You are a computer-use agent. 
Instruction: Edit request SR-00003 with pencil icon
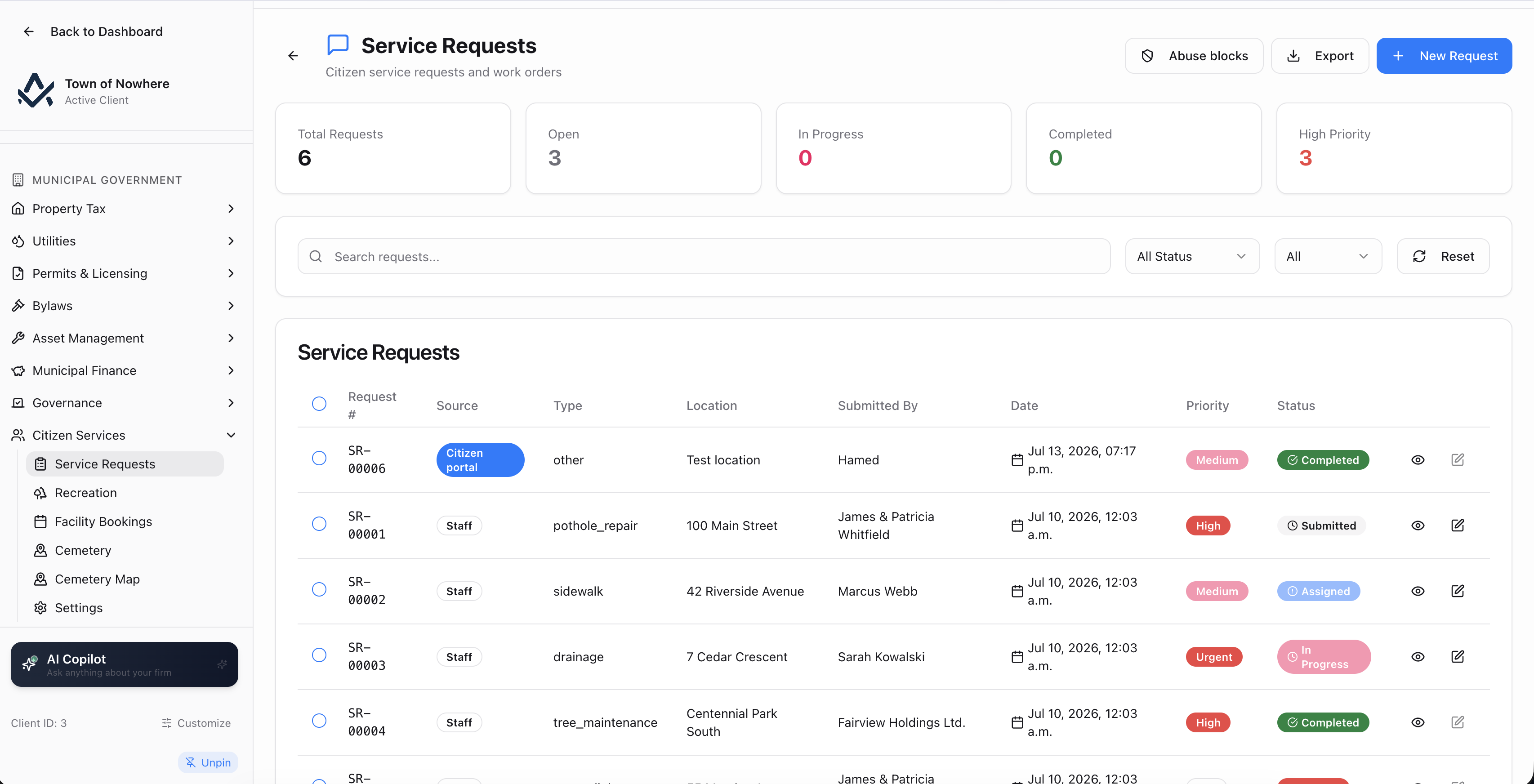coord(1457,656)
